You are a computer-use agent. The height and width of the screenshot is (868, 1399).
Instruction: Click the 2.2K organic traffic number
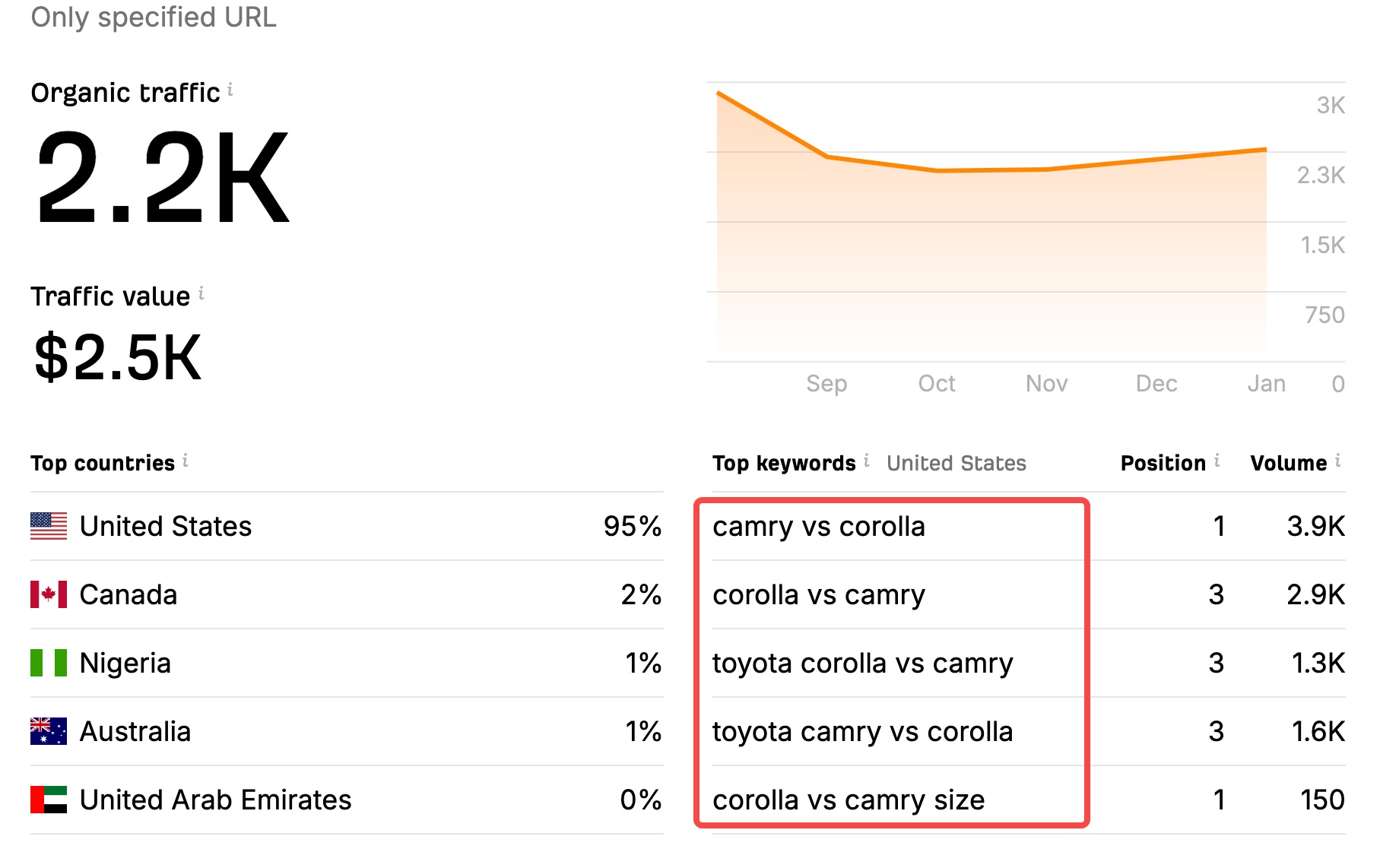[162, 179]
